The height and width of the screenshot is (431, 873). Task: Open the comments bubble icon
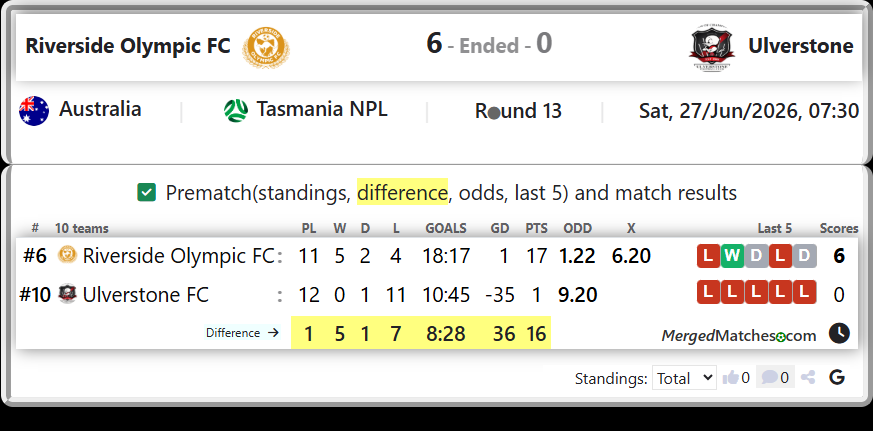[x=769, y=378]
